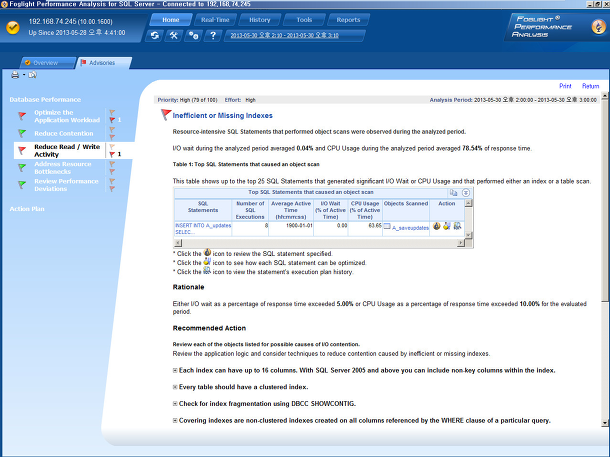610x457 pixels.
Task: Click the green flag beside Review Performance Deviations
Action: click(x=22, y=185)
